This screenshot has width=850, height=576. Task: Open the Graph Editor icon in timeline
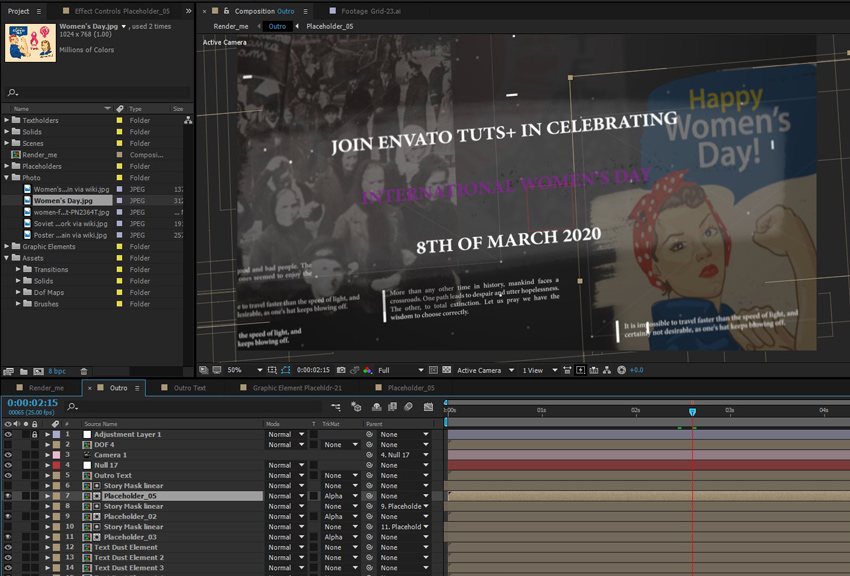428,406
